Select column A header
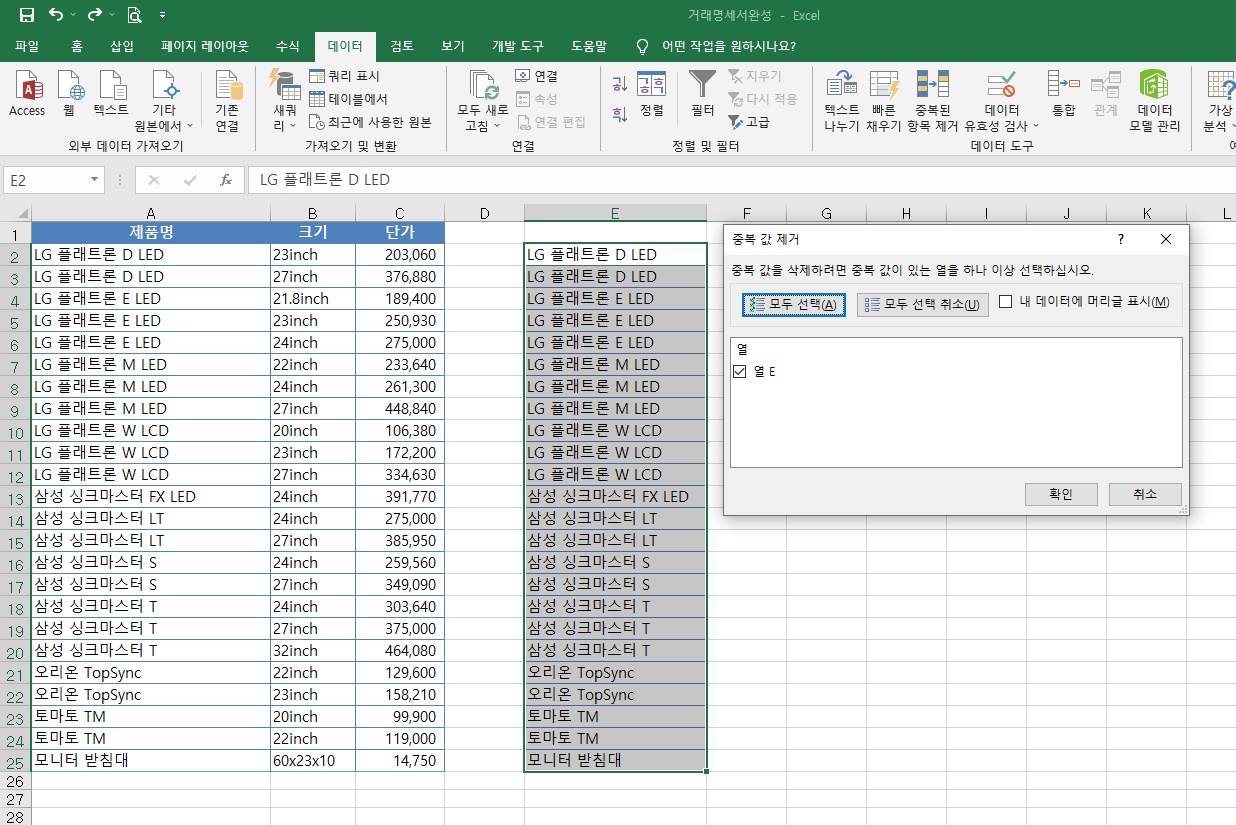Image resolution: width=1236 pixels, height=825 pixels. click(x=150, y=213)
